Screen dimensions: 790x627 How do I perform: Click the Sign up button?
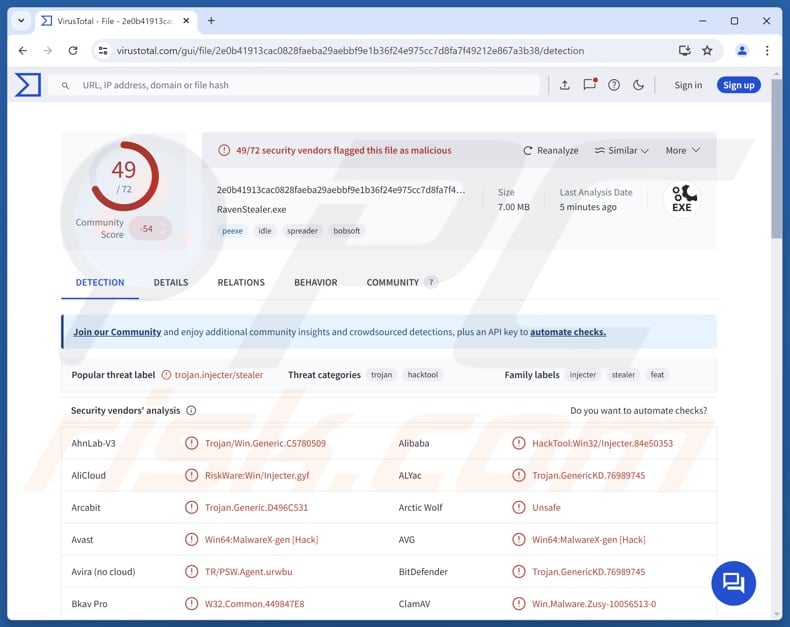pos(738,85)
